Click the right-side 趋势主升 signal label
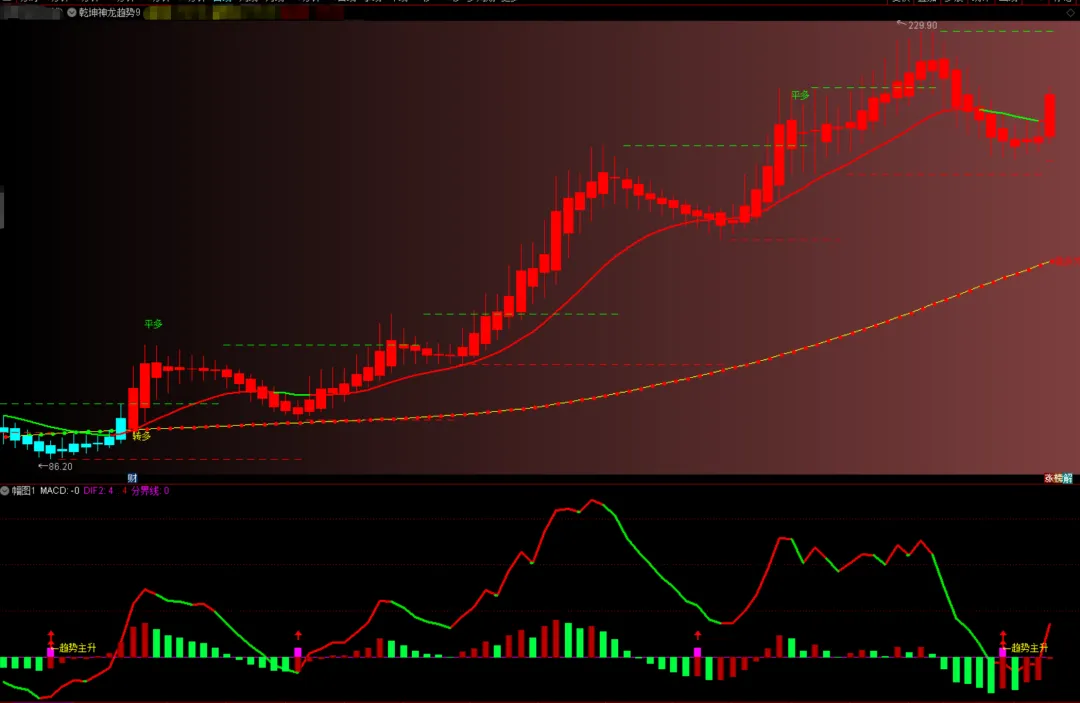Screen dimensions: 1080x703 click(x=1029, y=648)
